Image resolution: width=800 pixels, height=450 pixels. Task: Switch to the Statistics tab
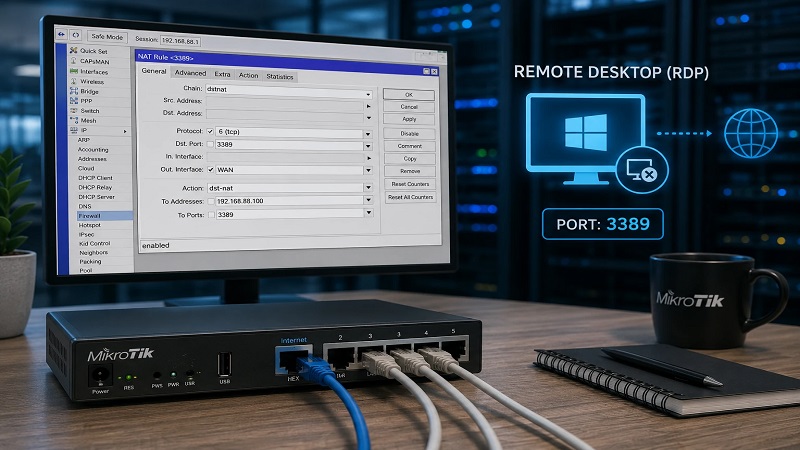(280, 77)
